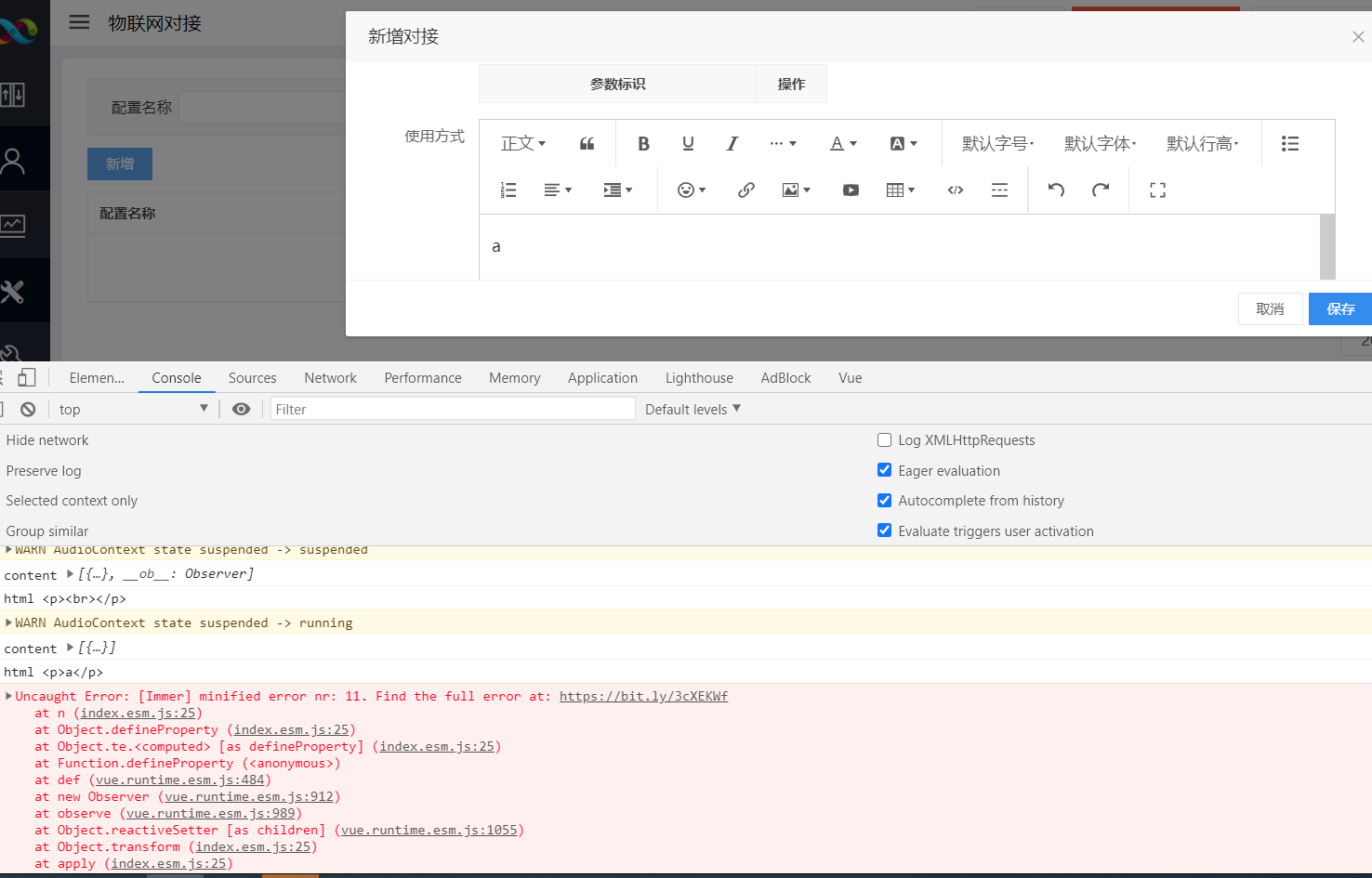
Task: Open the tools wrench sidebar icon
Action: (12, 292)
